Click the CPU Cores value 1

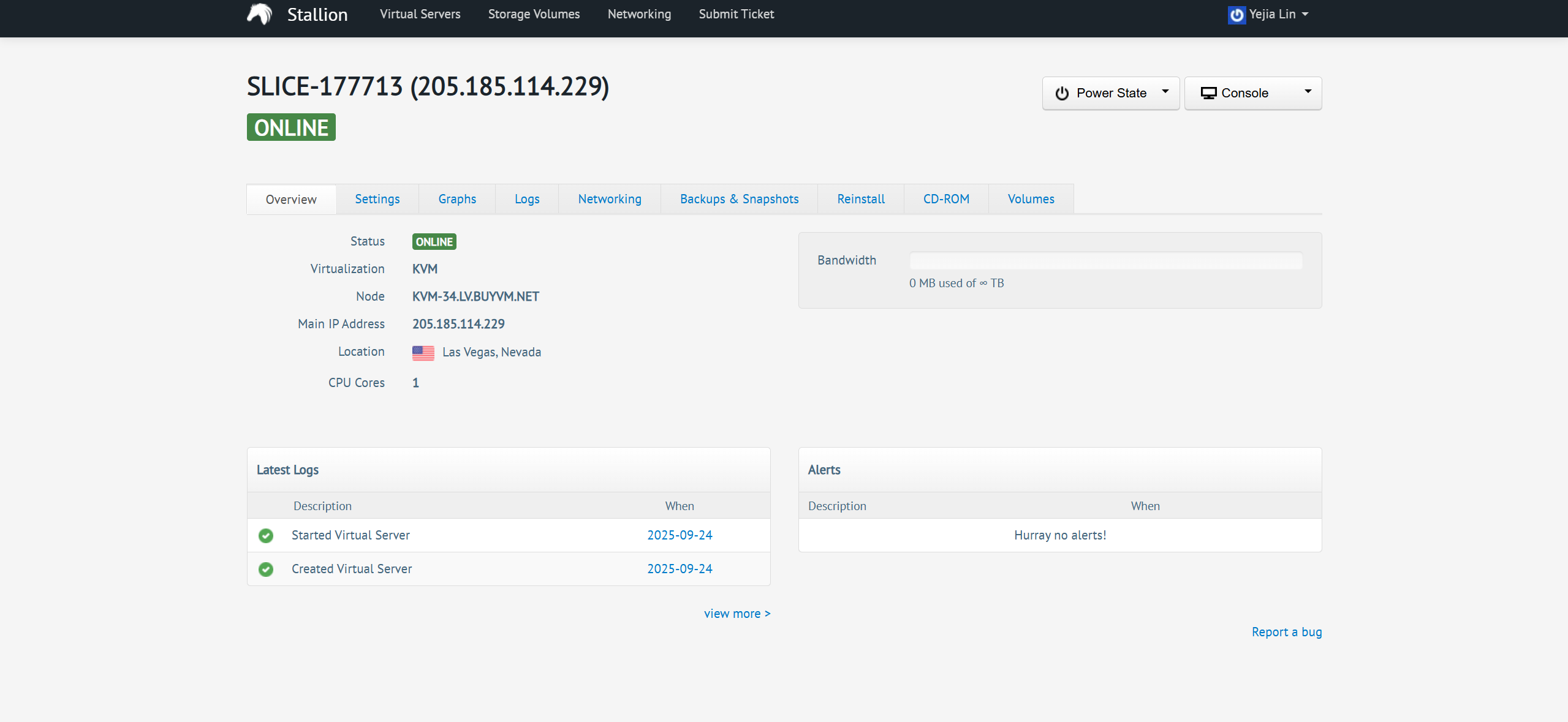click(x=415, y=383)
